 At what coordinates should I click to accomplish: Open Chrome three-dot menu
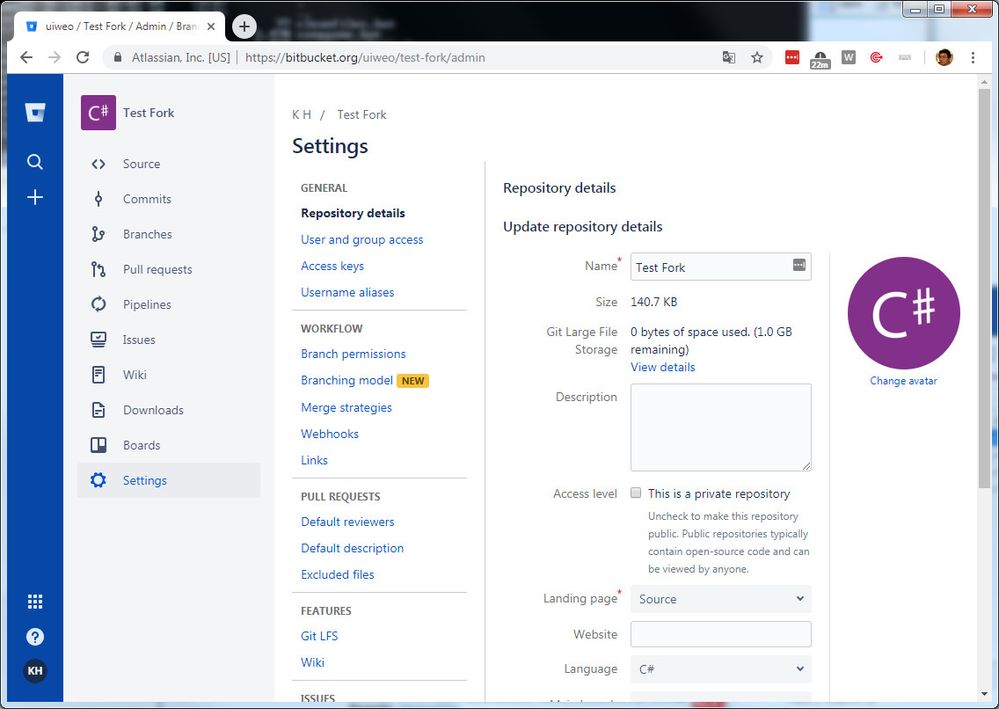pos(973,57)
